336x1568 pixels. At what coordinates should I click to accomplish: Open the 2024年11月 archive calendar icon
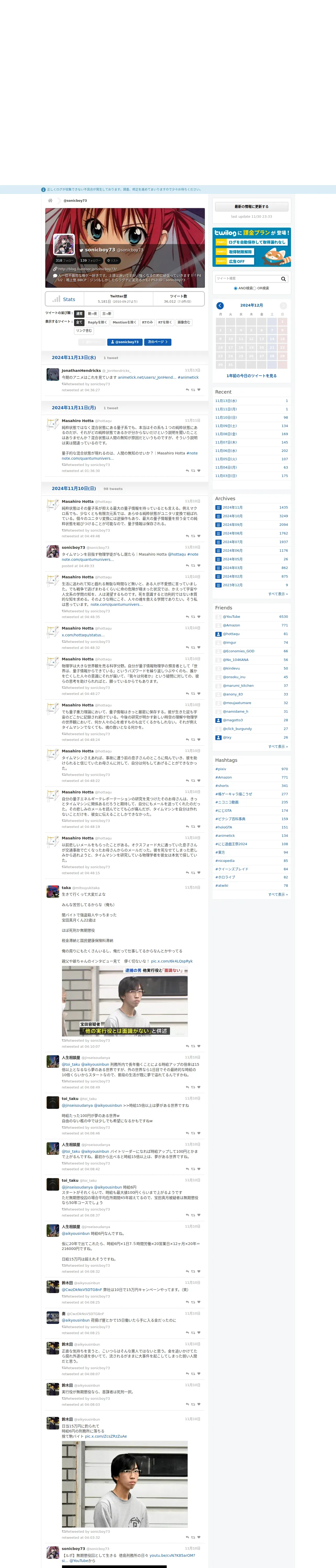coord(218,508)
